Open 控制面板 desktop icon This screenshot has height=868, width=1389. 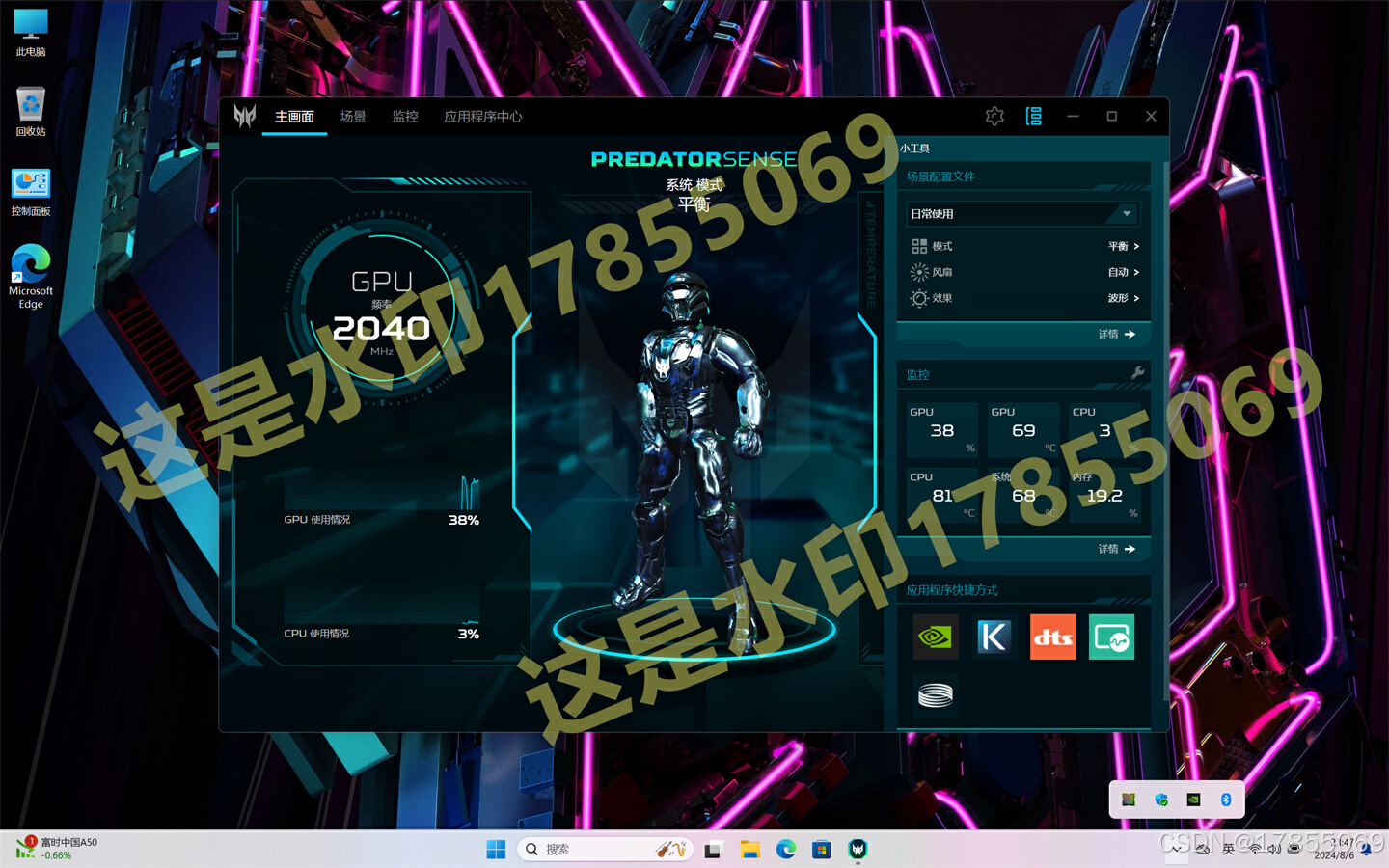click(x=31, y=192)
